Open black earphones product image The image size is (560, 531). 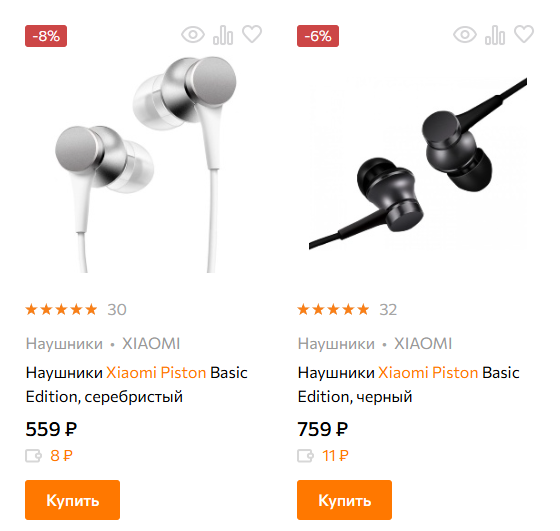point(418,164)
